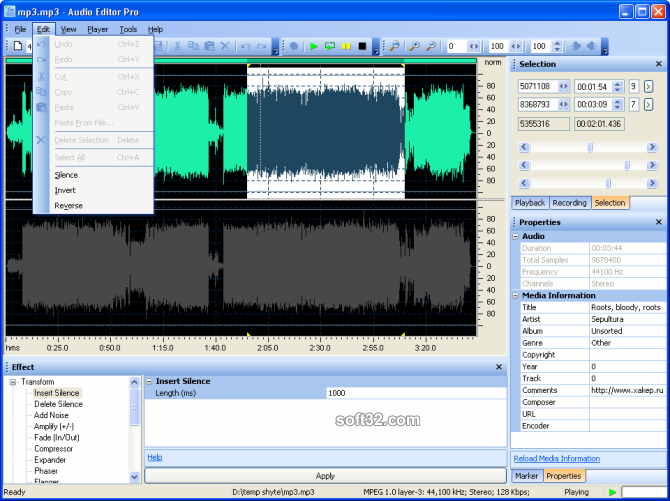Close the Selection panel
The height and width of the screenshot is (501, 670).
[658, 64]
